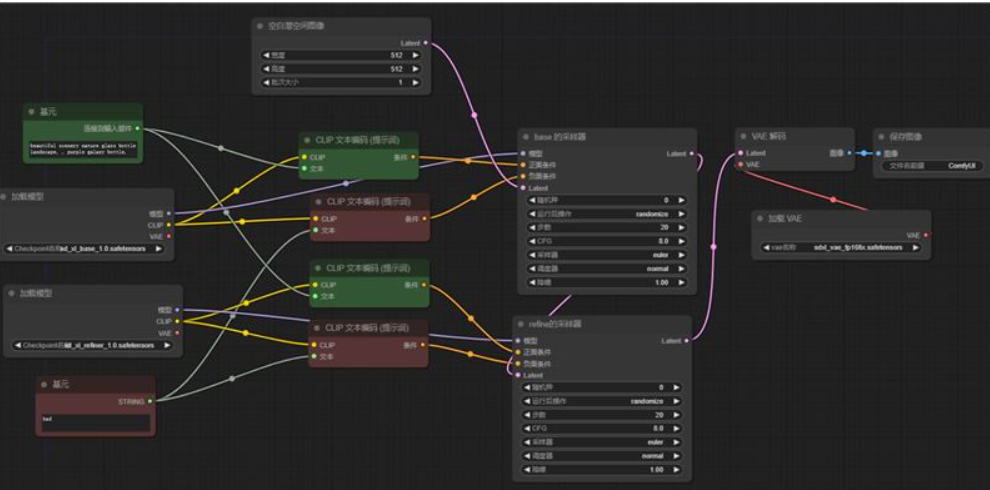Click the 图像 output port on VAE 解码

(849, 153)
